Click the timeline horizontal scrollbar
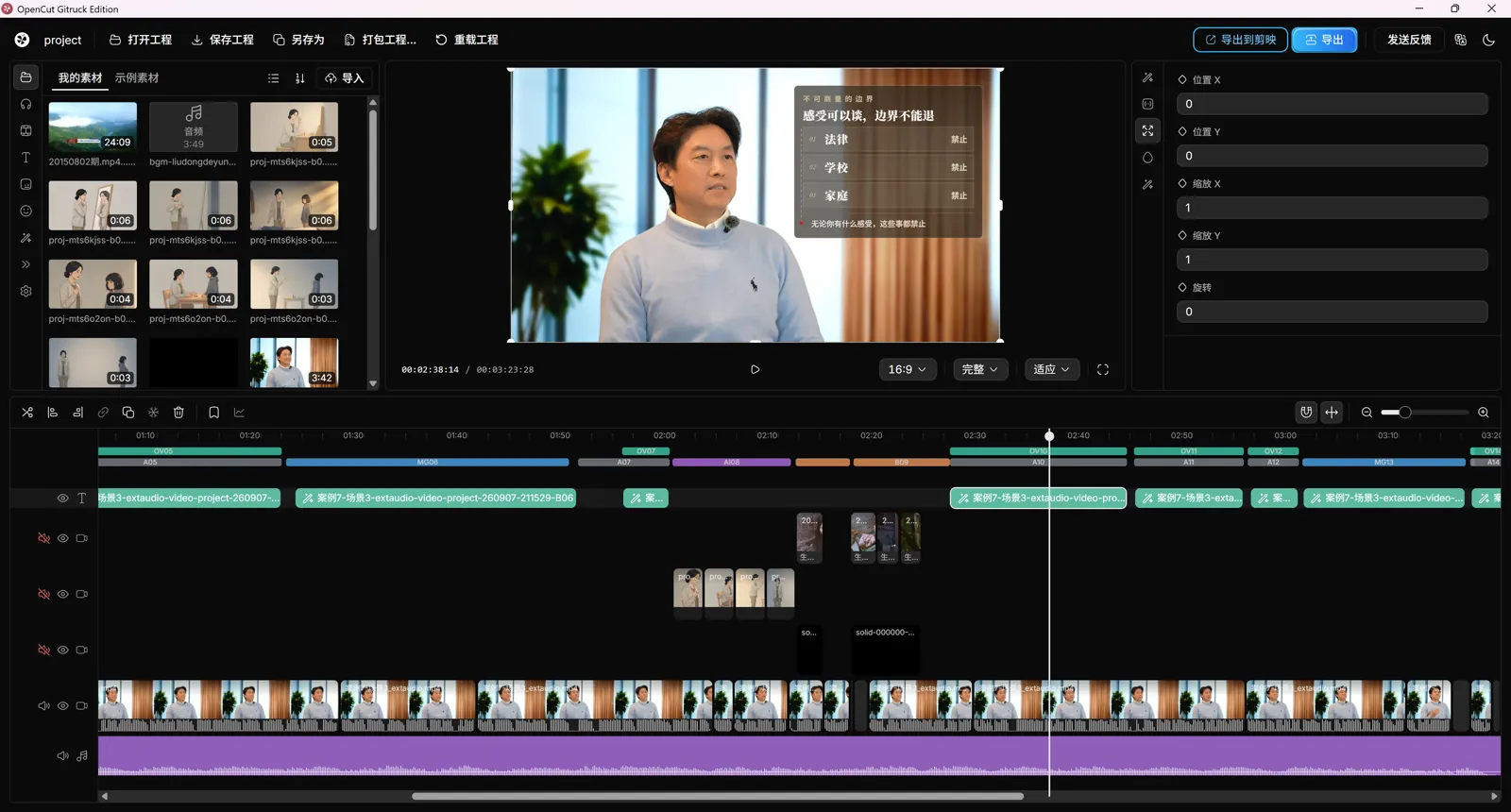1511x812 pixels. point(718,796)
